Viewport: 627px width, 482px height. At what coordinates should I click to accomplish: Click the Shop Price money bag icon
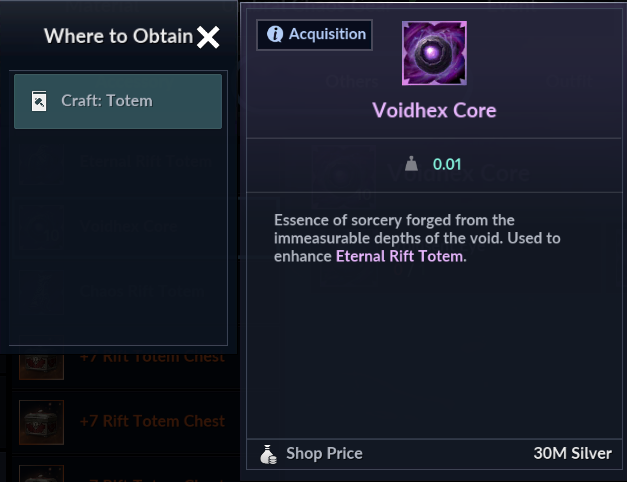coord(267,453)
